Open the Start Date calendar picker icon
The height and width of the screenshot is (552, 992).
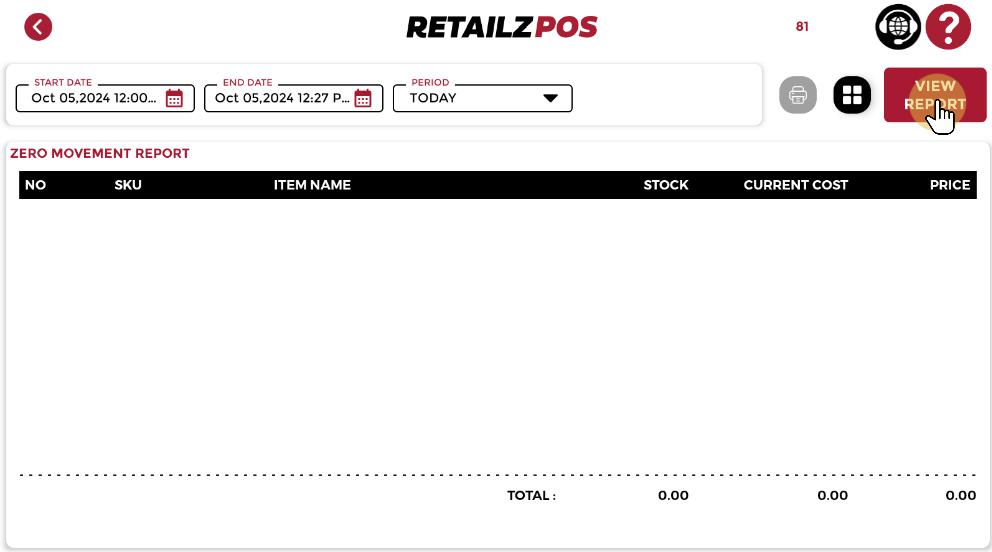click(x=174, y=98)
